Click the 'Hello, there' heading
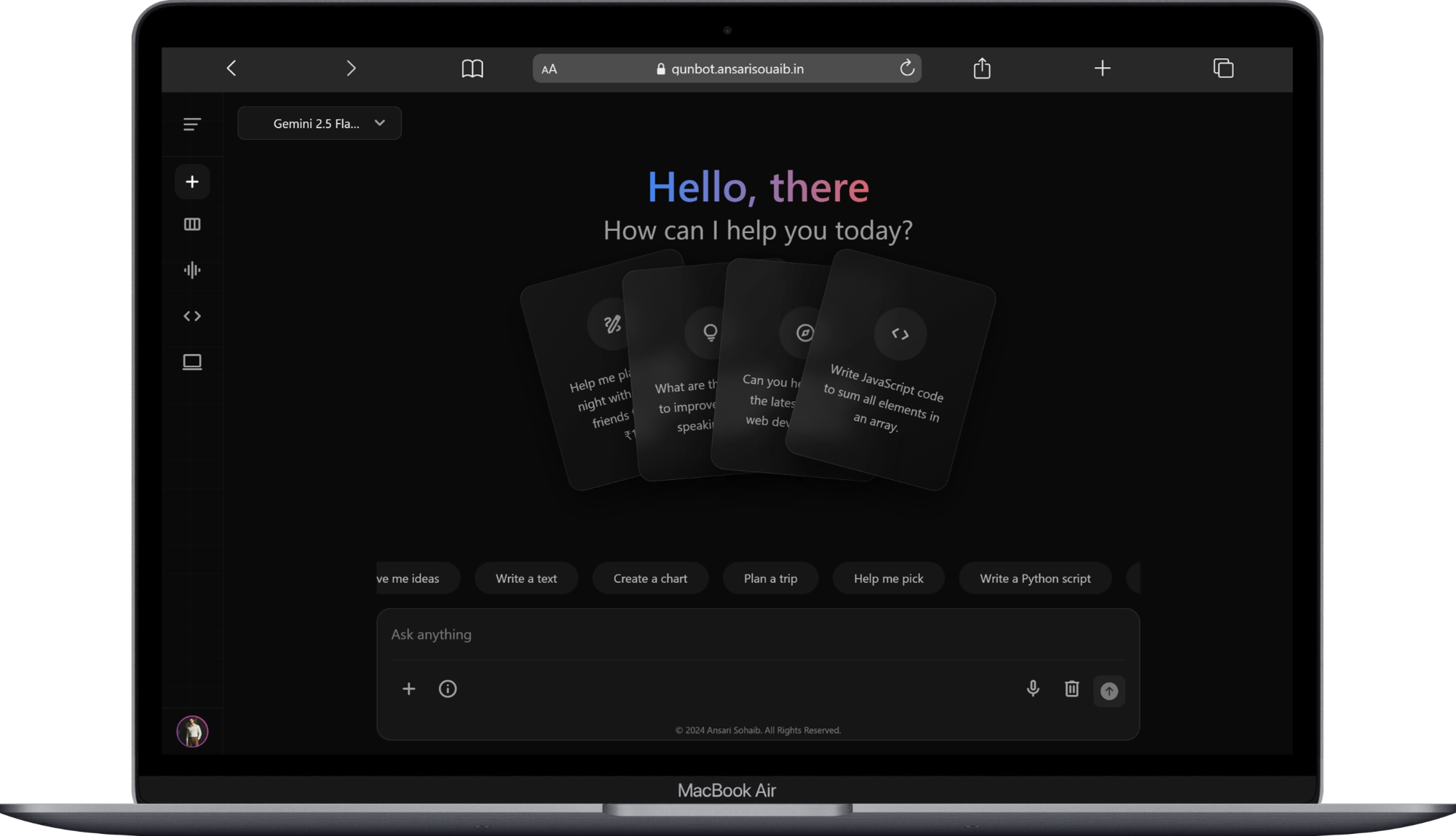Image resolution: width=1456 pixels, height=836 pixels. (758, 187)
